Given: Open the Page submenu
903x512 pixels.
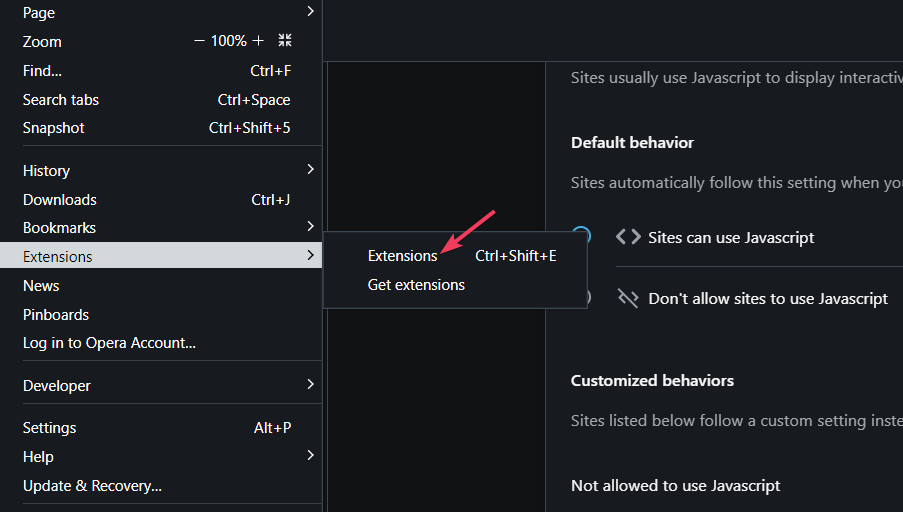Looking at the screenshot, I should coord(161,13).
